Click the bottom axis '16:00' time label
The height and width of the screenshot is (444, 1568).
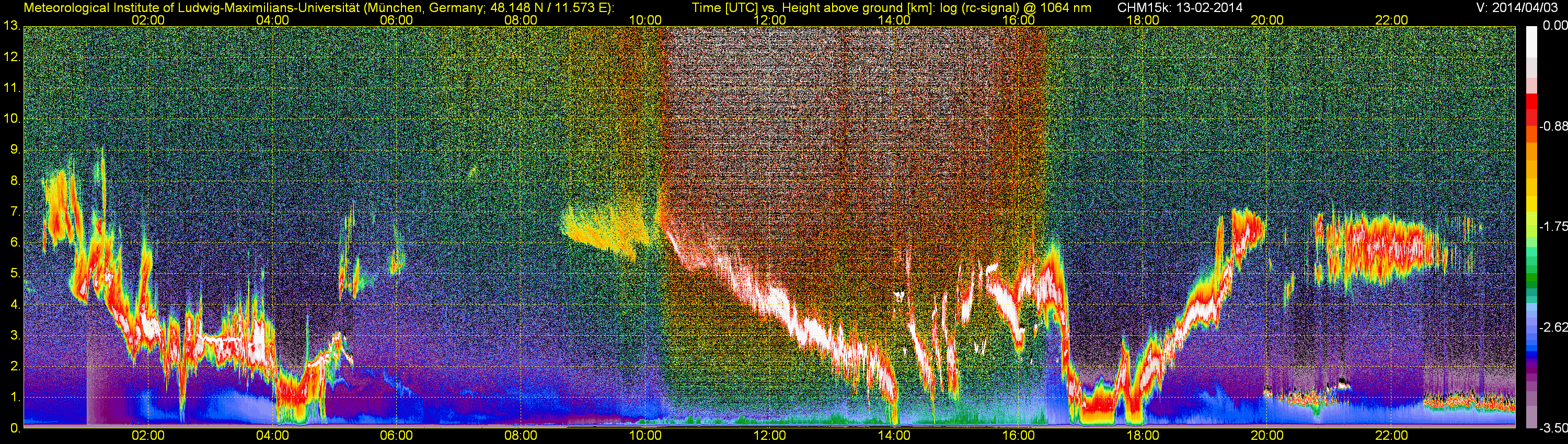point(1018,436)
